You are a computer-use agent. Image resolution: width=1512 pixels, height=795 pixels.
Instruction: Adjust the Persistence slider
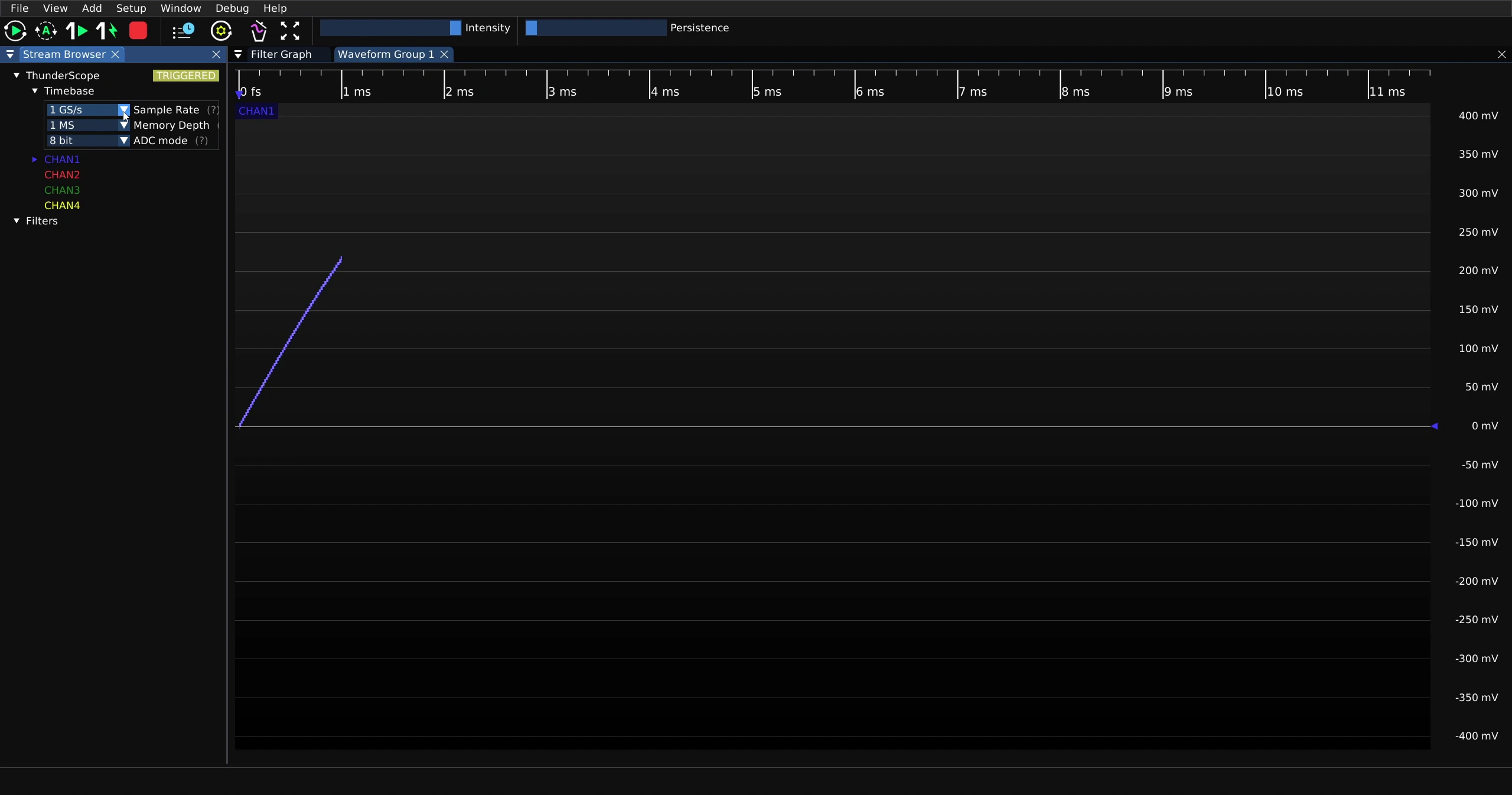pos(596,28)
